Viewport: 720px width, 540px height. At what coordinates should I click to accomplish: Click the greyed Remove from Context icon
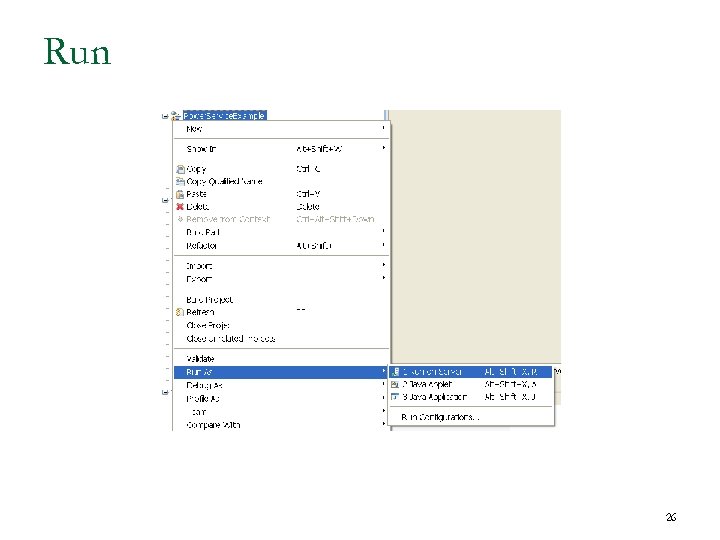pos(180,219)
